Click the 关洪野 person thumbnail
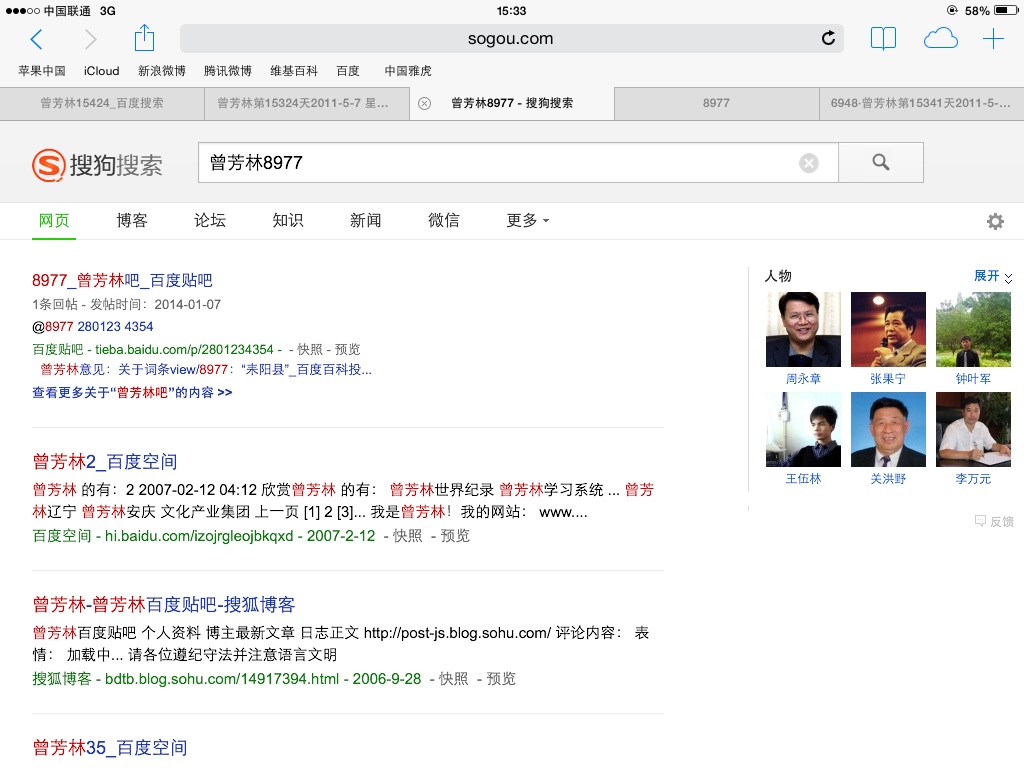Viewport: 1024px width, 768px height. coord(888,429)
